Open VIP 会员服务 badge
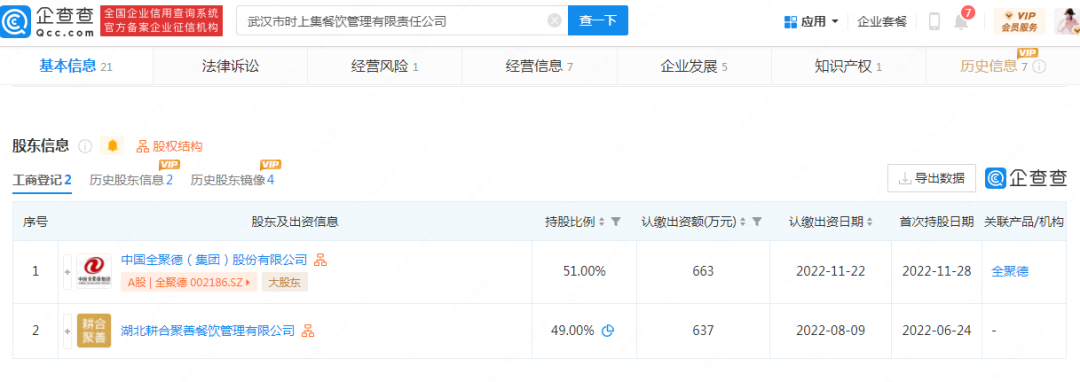This screenshot has width=1080, height=382. (x=1019, y=21)
